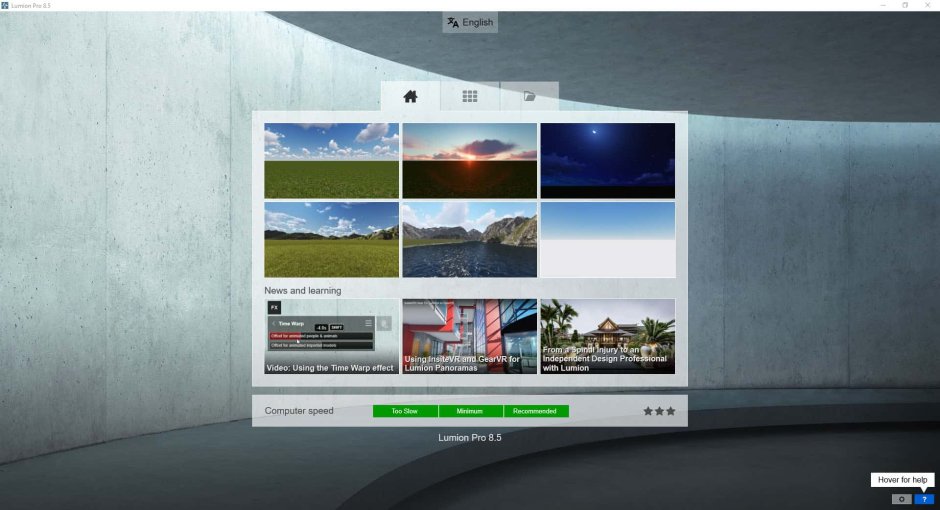
Task: Select the starry night scene template
Action: coord(607,160)
